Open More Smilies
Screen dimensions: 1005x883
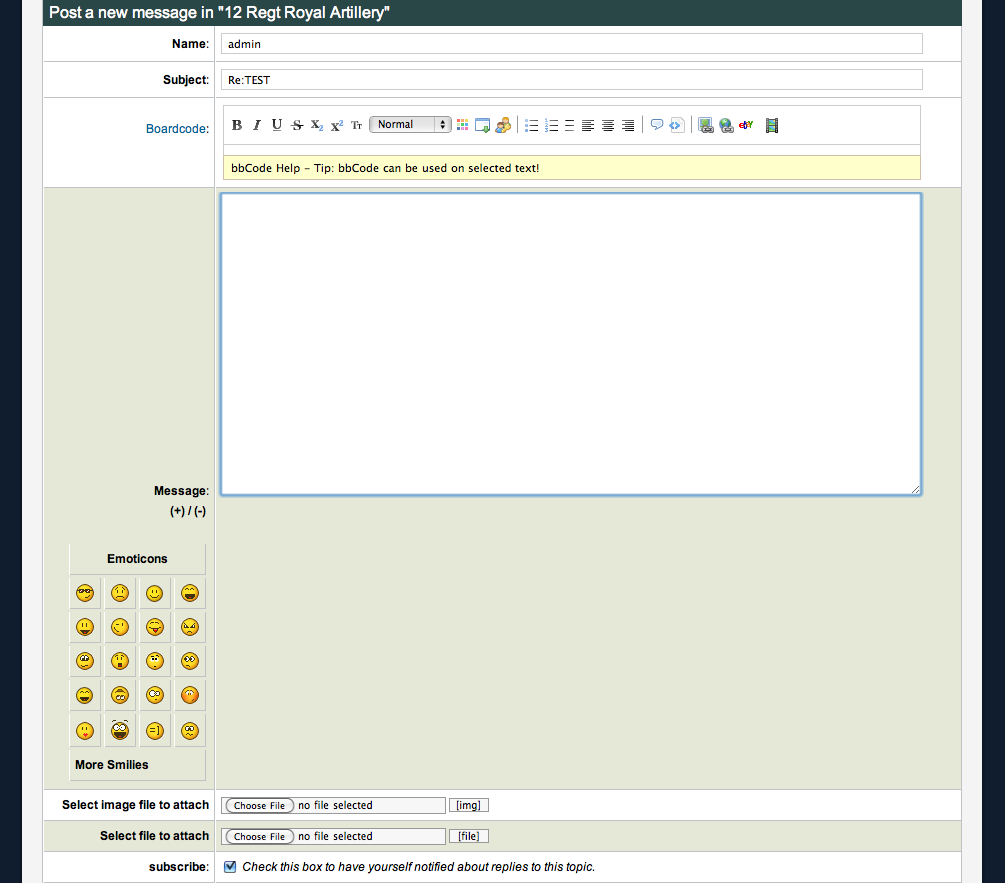pyautogui.click(x=112, y=765)
